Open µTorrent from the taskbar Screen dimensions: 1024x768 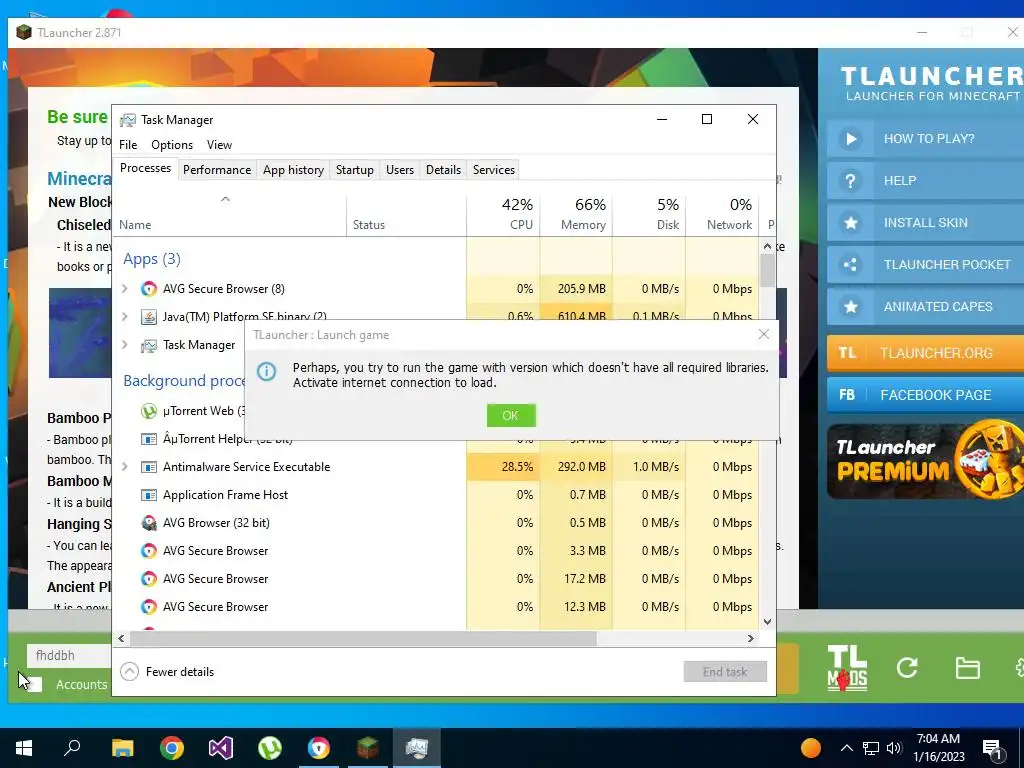[x=270, y=748]
